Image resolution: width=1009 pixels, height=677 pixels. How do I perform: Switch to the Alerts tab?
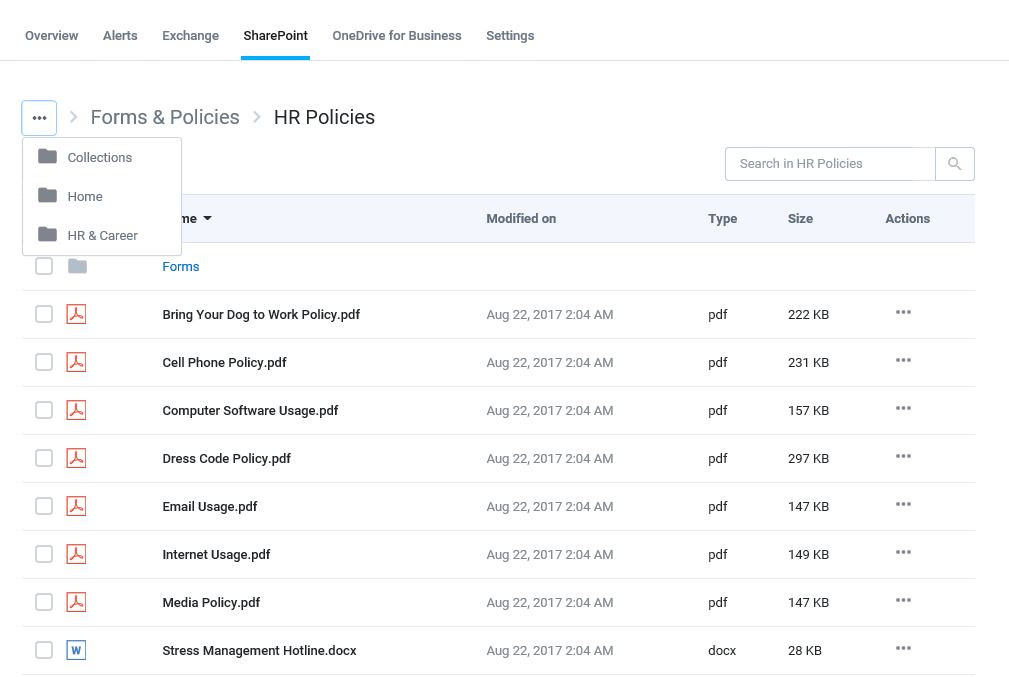120,35
